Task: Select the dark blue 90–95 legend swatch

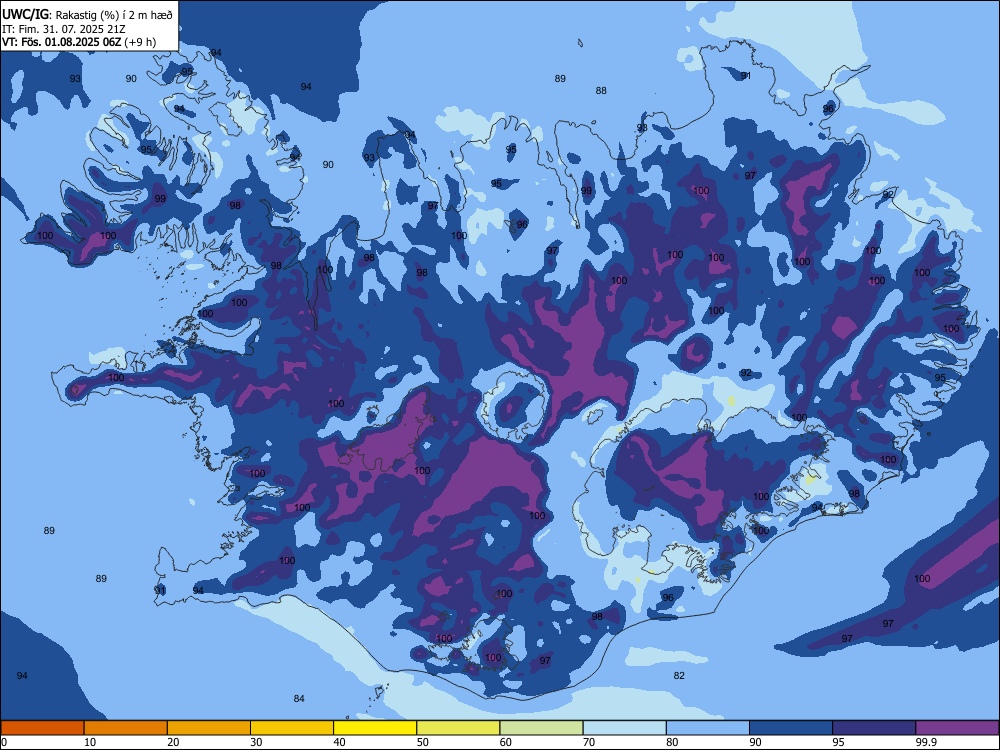Action: point(791,728)
